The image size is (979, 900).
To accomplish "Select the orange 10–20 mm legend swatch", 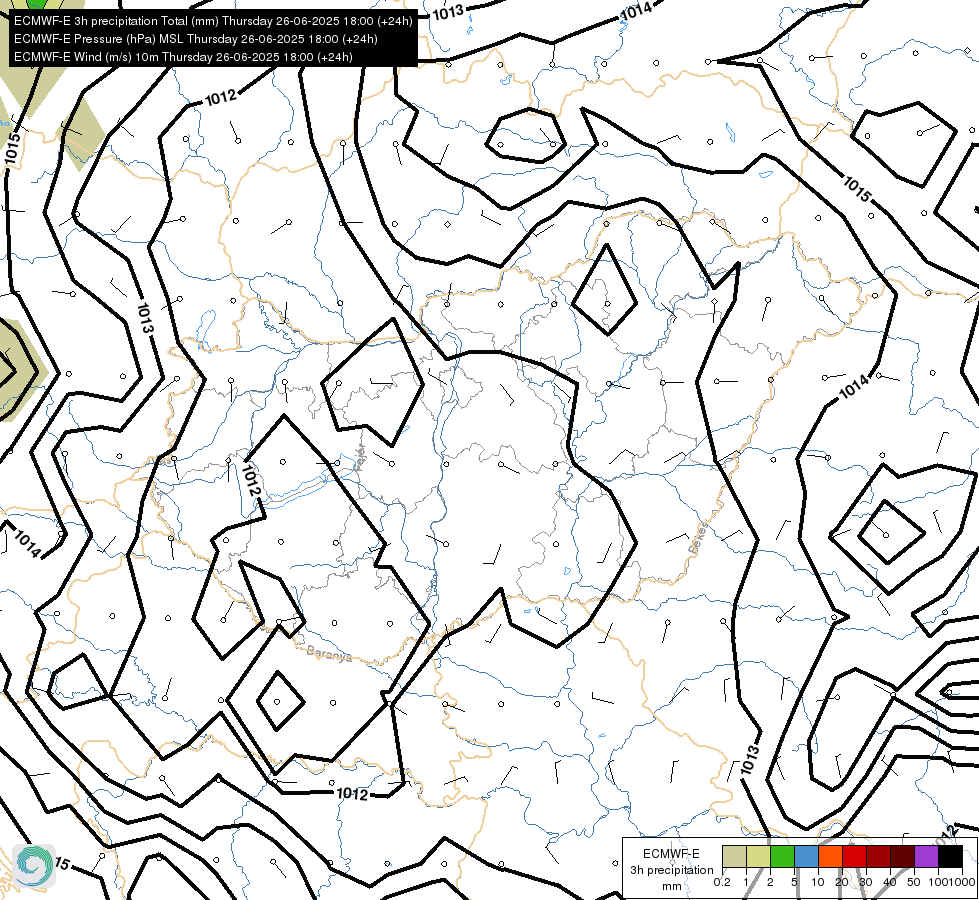I will 830,856.
